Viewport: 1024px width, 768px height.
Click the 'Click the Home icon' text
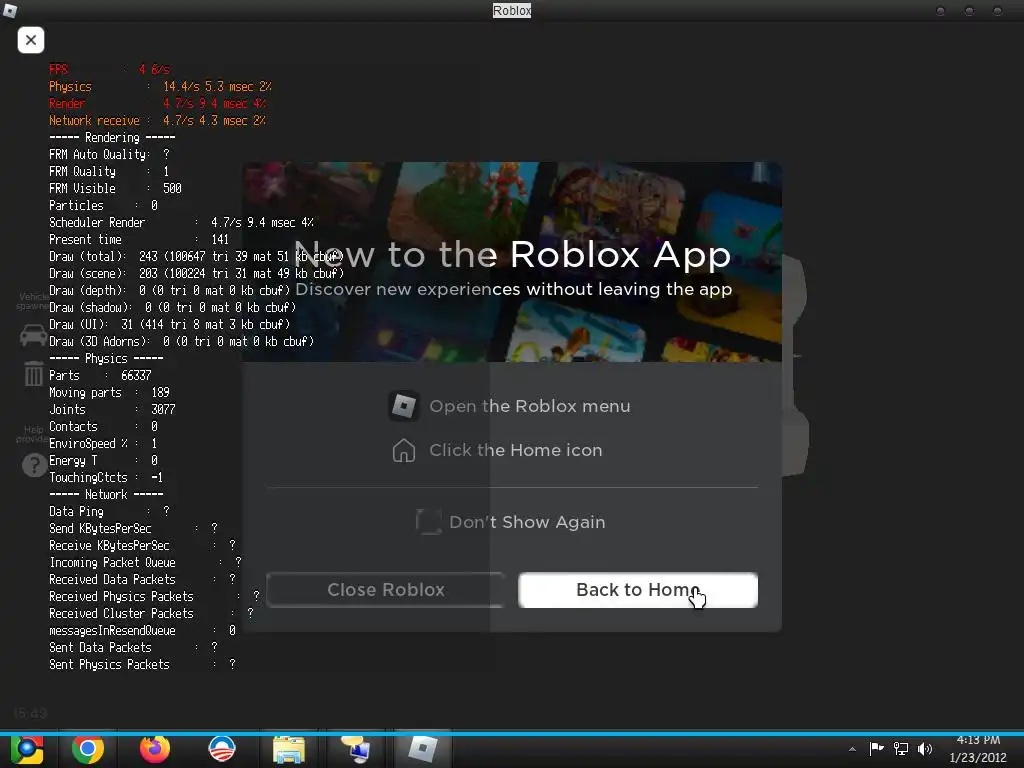[515, 450]
